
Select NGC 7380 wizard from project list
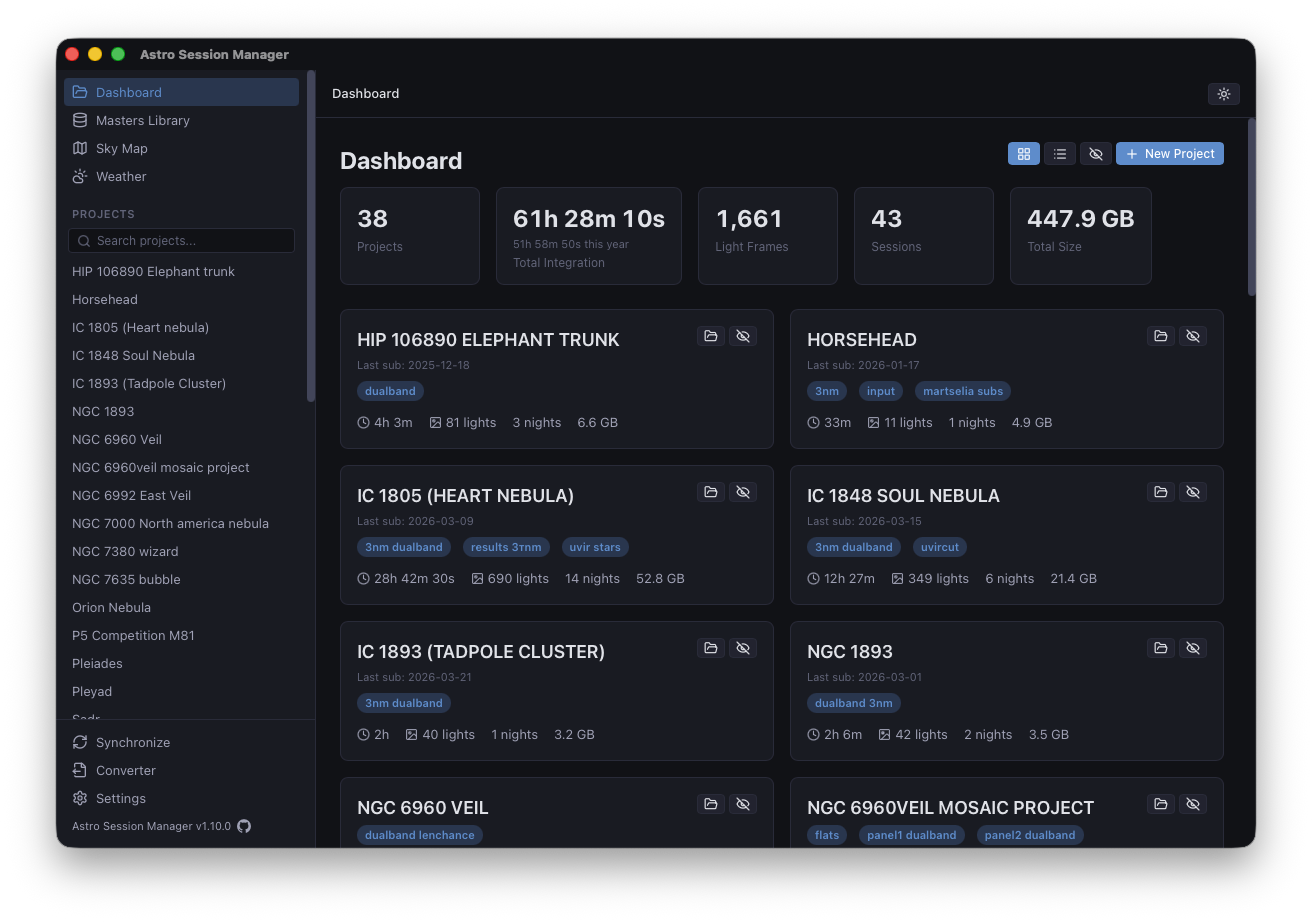point(124,551)
